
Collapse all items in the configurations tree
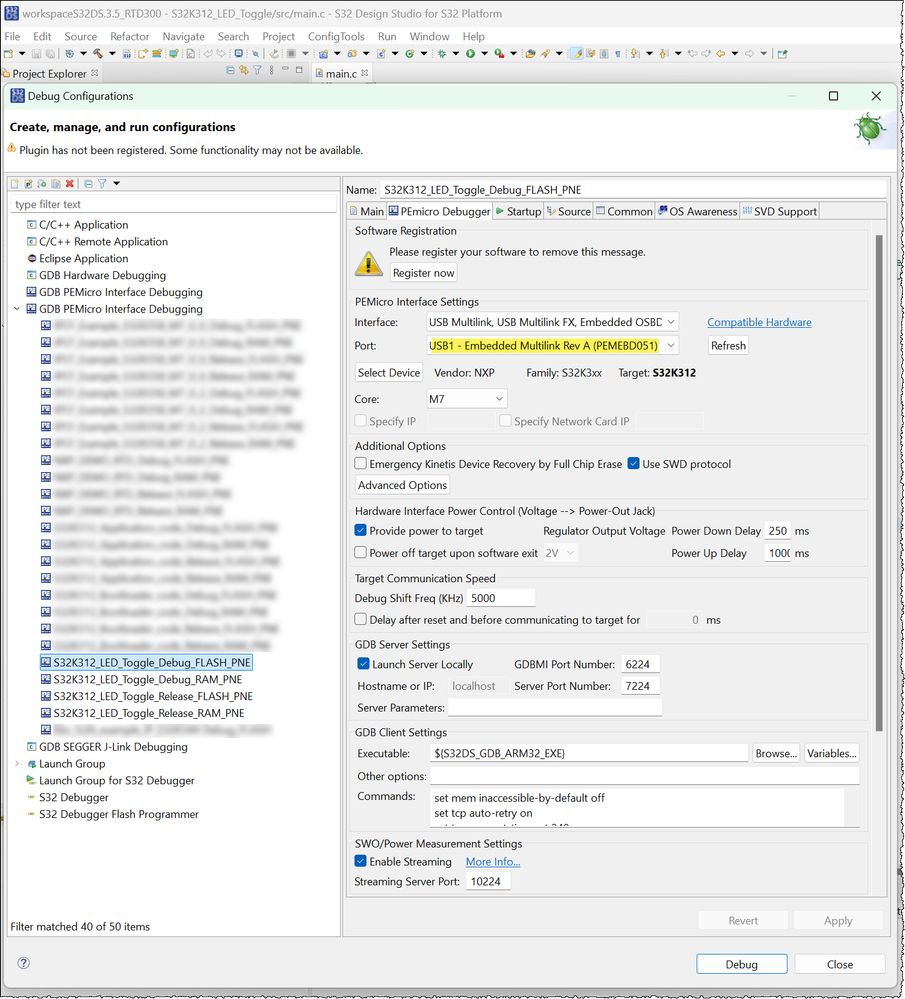click(x=88, y=184)
